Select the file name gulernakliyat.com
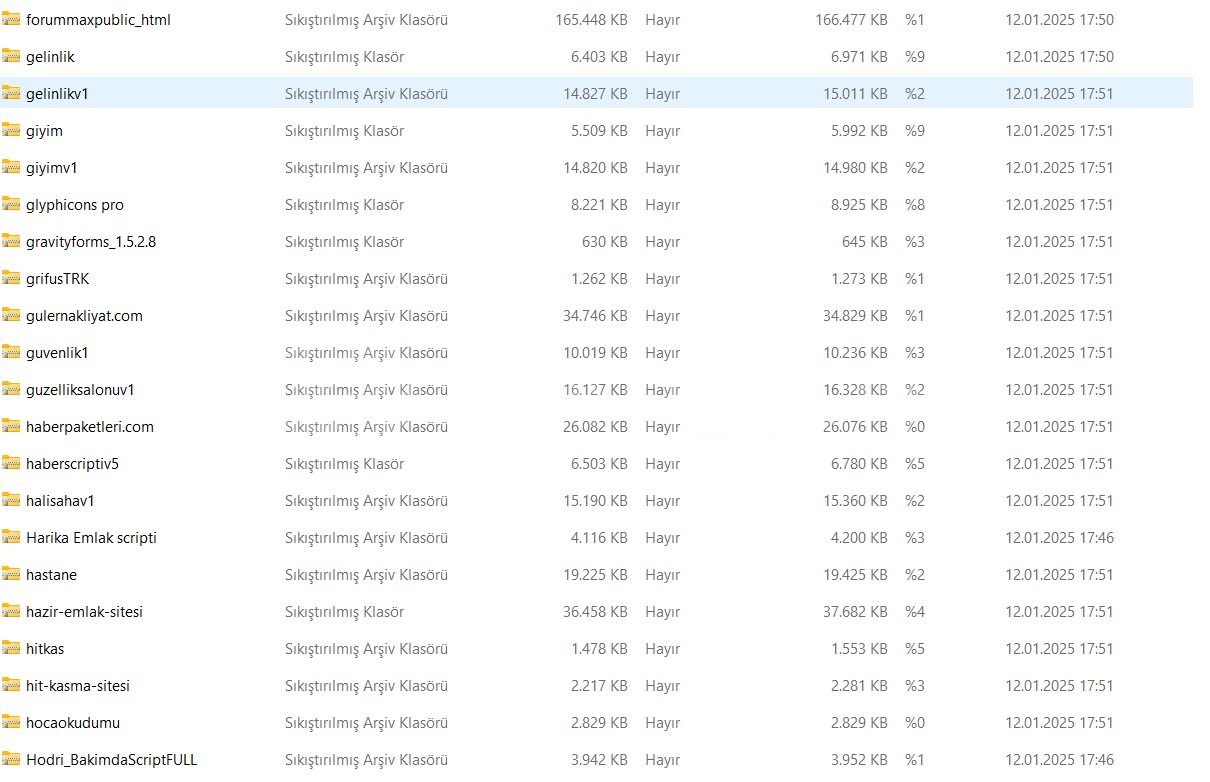 click(84, 316)
